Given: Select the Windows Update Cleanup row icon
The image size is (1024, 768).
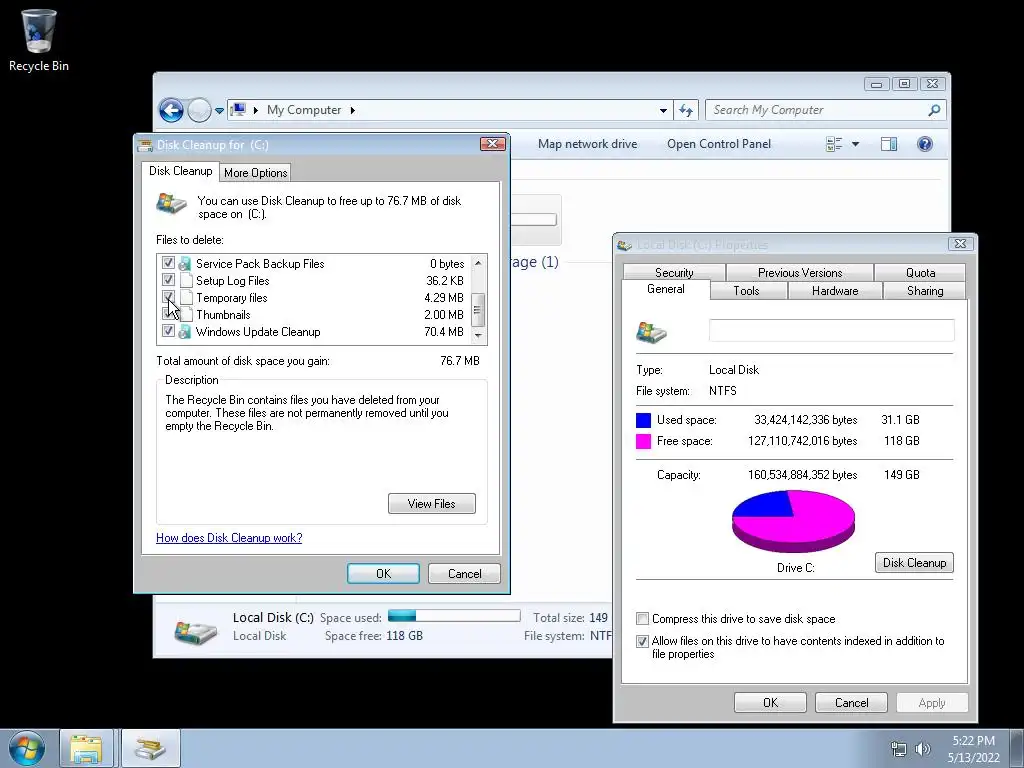Looking at the screenshot, I should [x=185, y=332].
